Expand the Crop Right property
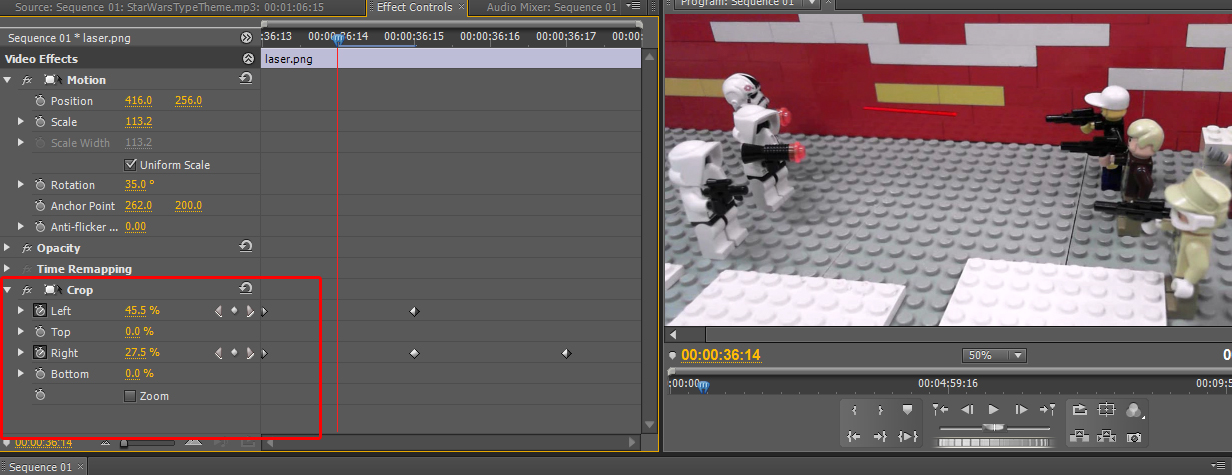The image size is (1232, 475). (21, 353)
